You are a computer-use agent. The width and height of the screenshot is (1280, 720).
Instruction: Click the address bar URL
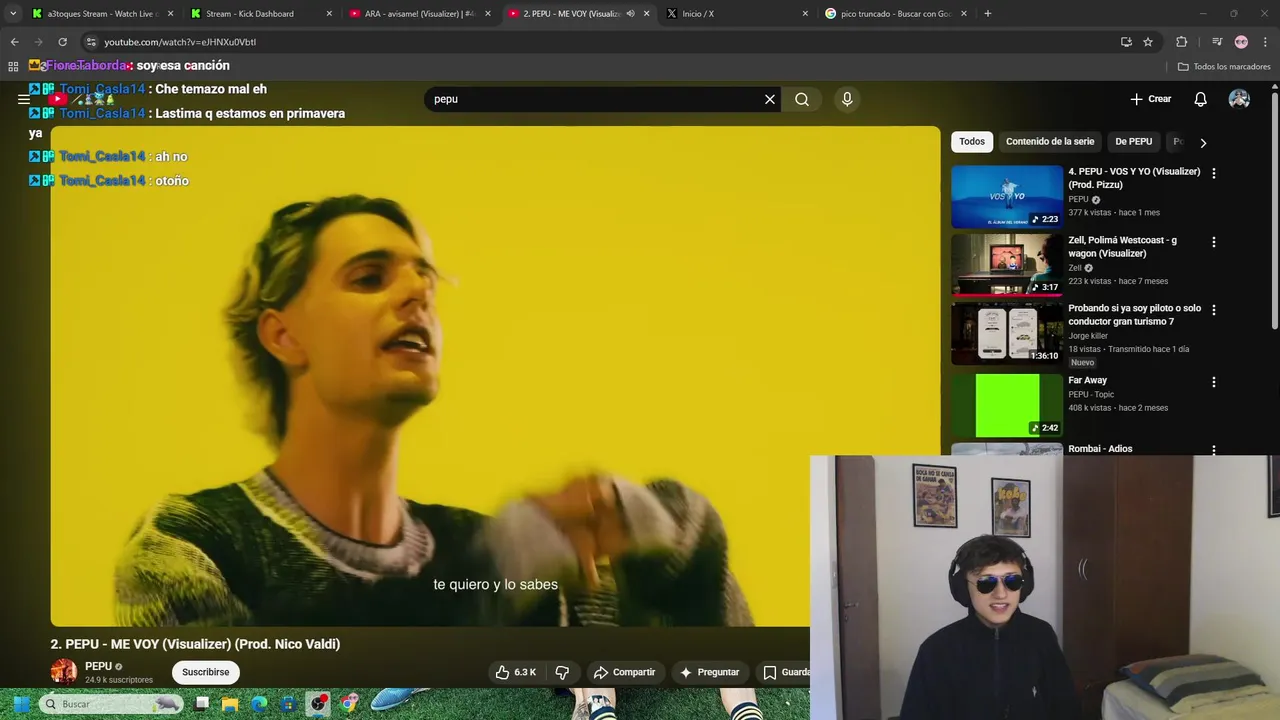pyautogui.click(x=180, y=42)
